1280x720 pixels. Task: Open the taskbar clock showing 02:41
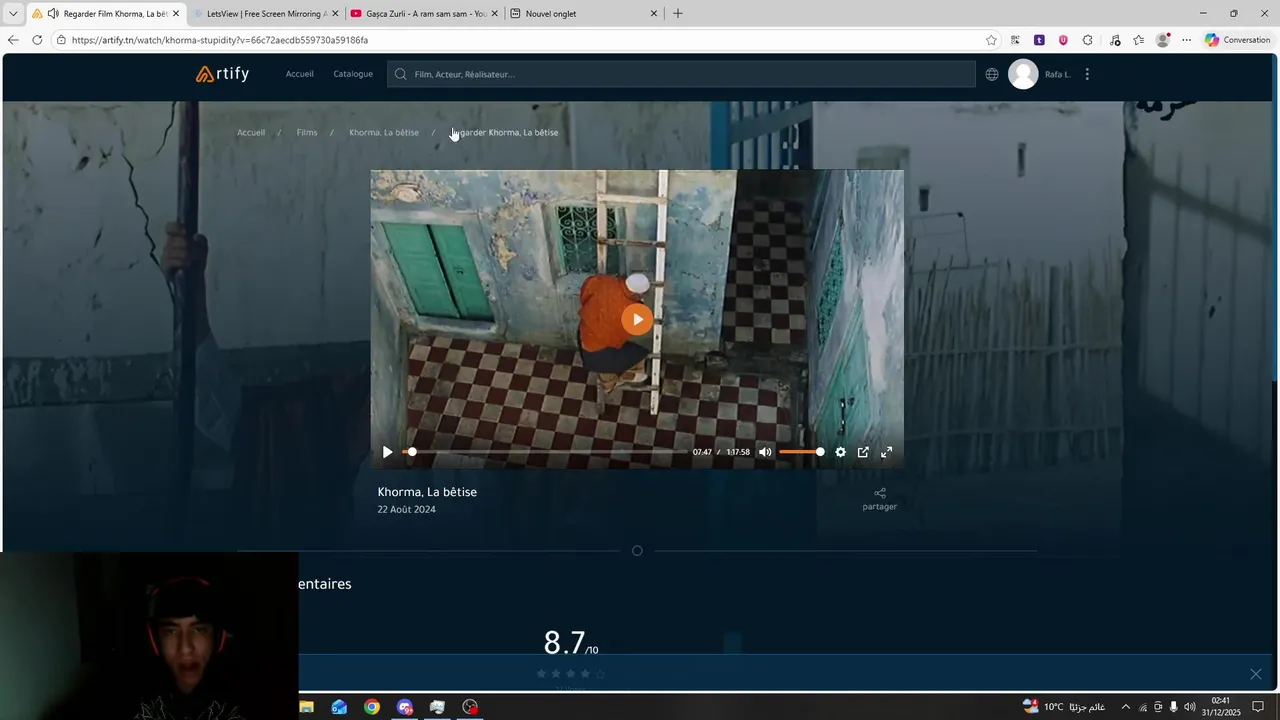[1221, 707]
